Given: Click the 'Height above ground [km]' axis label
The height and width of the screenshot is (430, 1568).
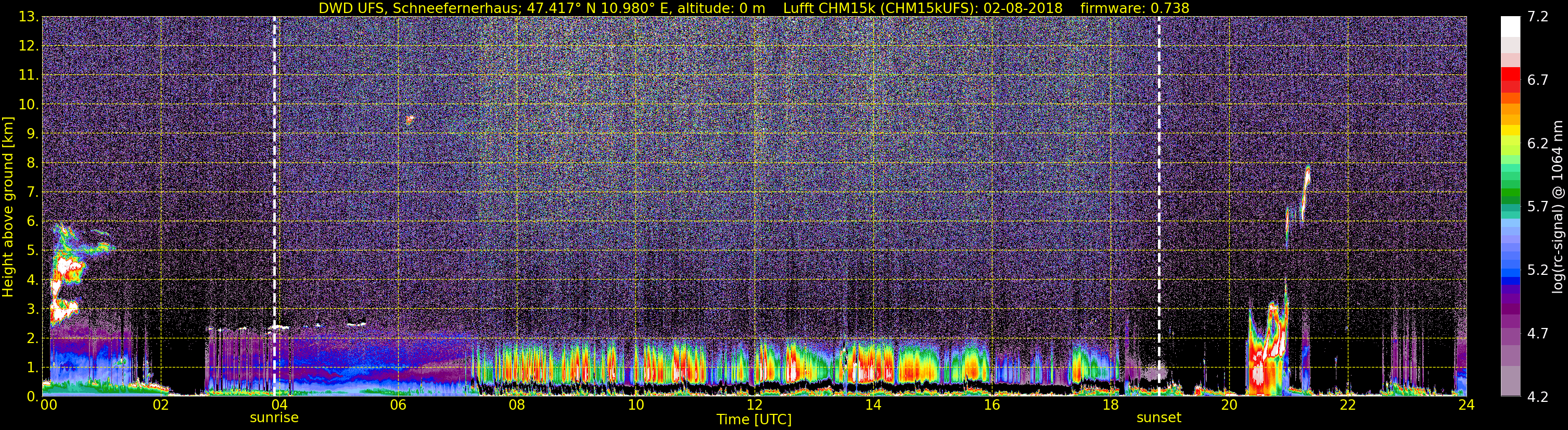Looking at the screenshot, I should click(8, 207).
